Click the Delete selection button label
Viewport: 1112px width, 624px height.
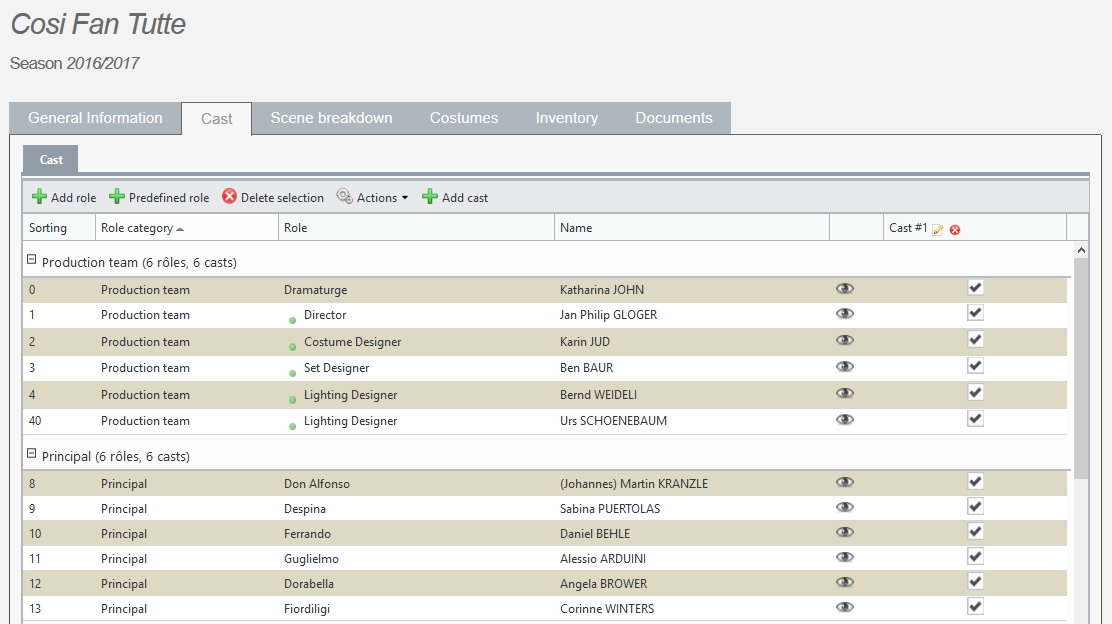(282, 198)
